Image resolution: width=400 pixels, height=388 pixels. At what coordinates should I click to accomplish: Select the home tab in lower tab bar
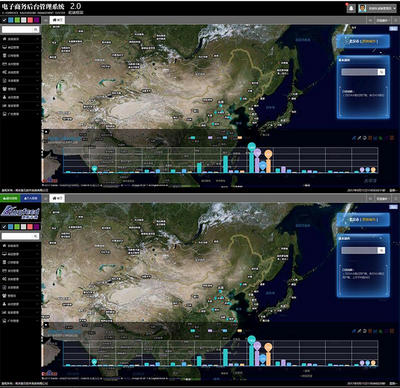point(57,198)
